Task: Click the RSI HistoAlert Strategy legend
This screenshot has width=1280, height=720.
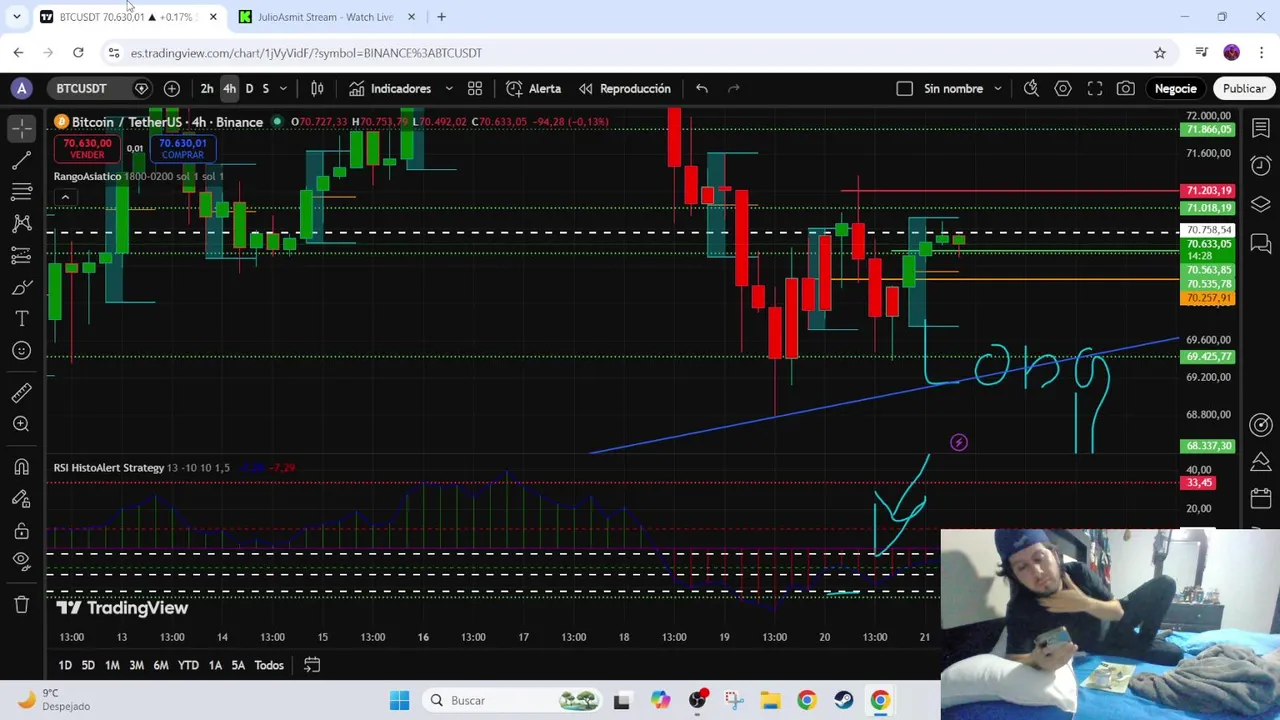Action: tap(109, 468)
